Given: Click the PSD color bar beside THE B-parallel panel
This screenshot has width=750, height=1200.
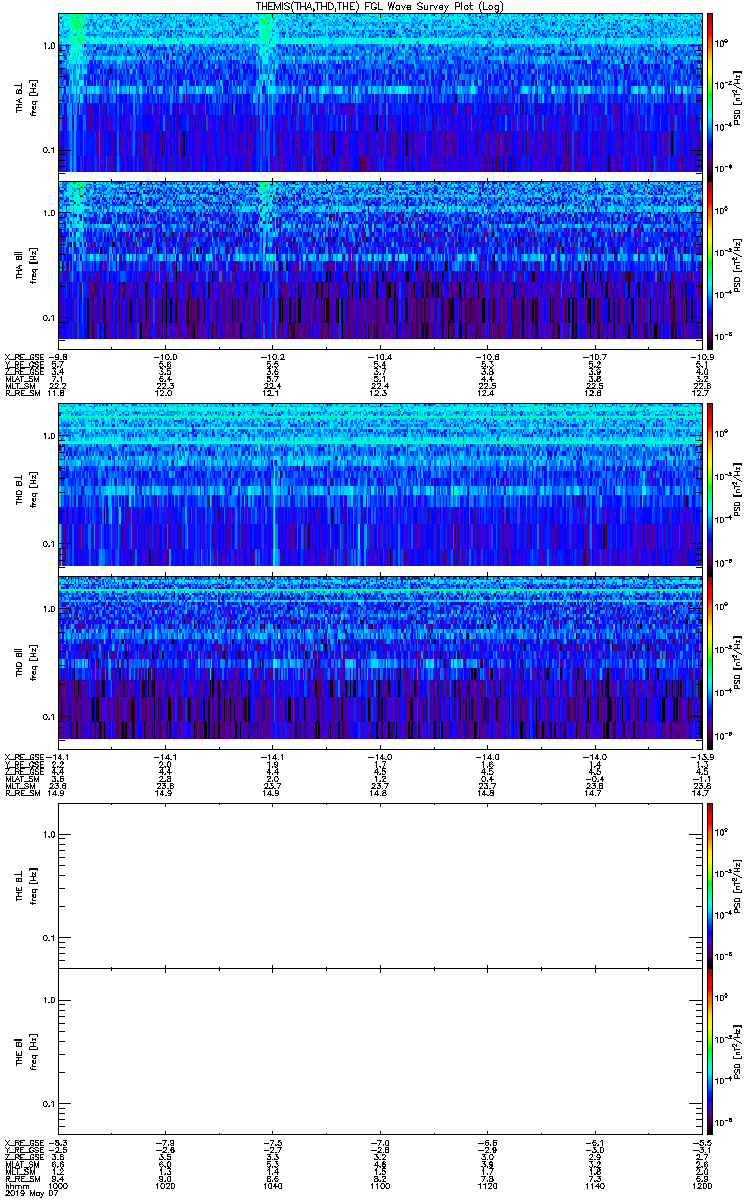Looking at the screenshot, I should click(x=710, y=1050).
